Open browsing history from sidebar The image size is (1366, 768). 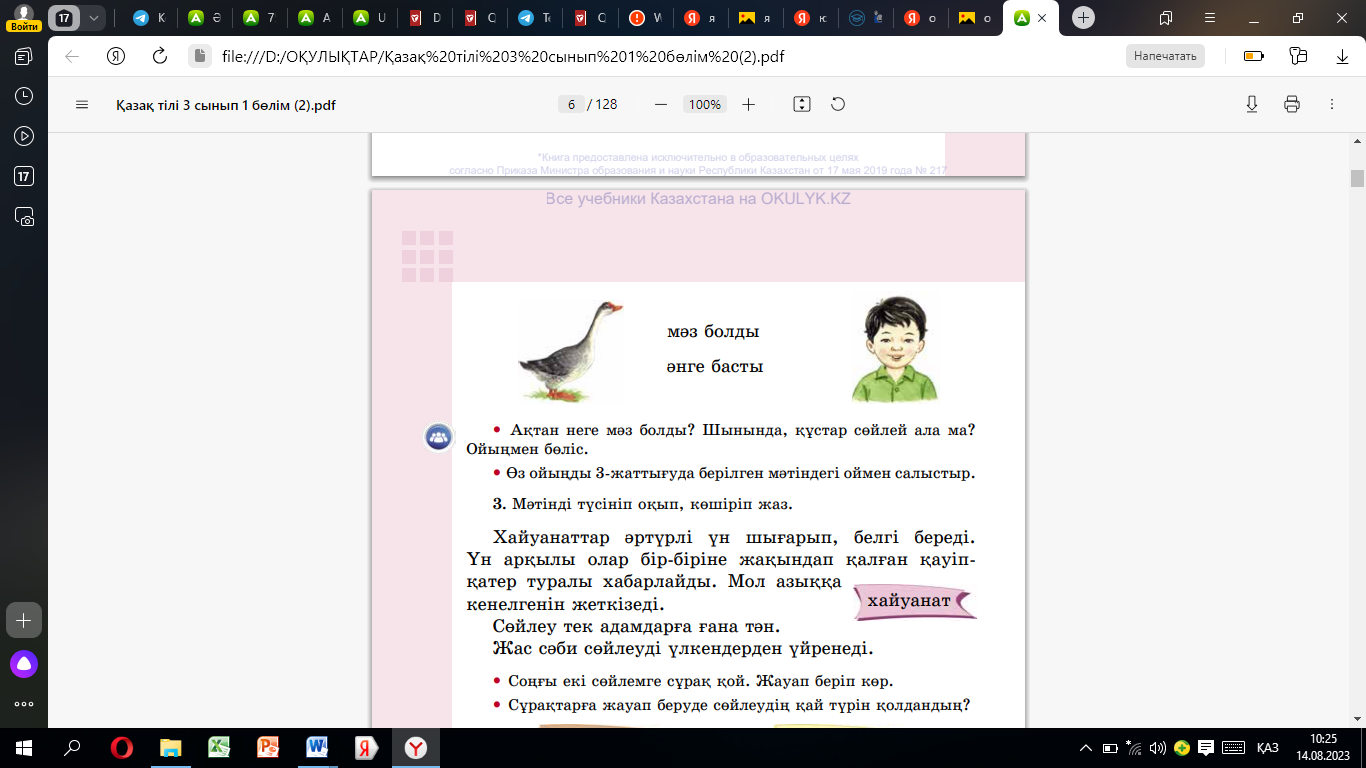coord(24,96)
